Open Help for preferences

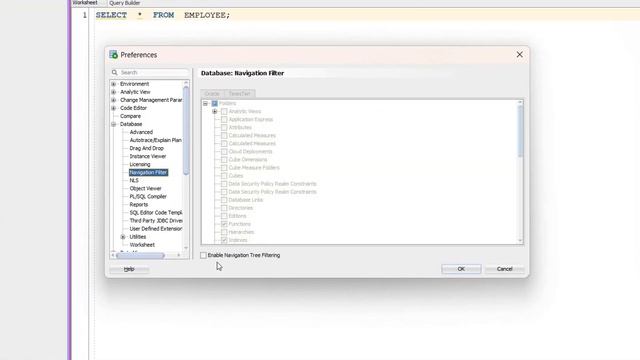[129, 269]
